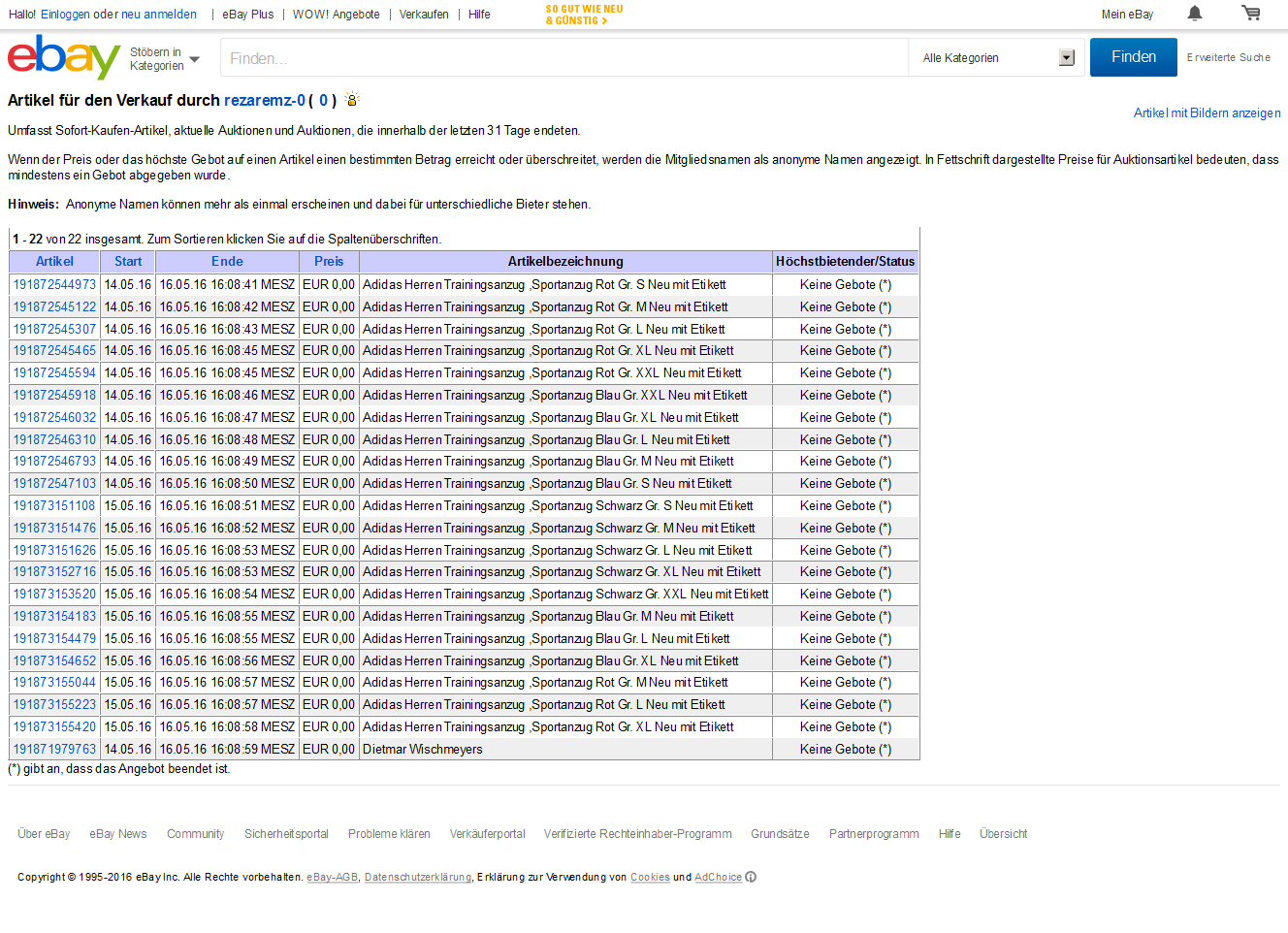Viewport: 1288px width, 933px height.
Task: Open the Datenschutzerklärung link
Action: (418, 877)
